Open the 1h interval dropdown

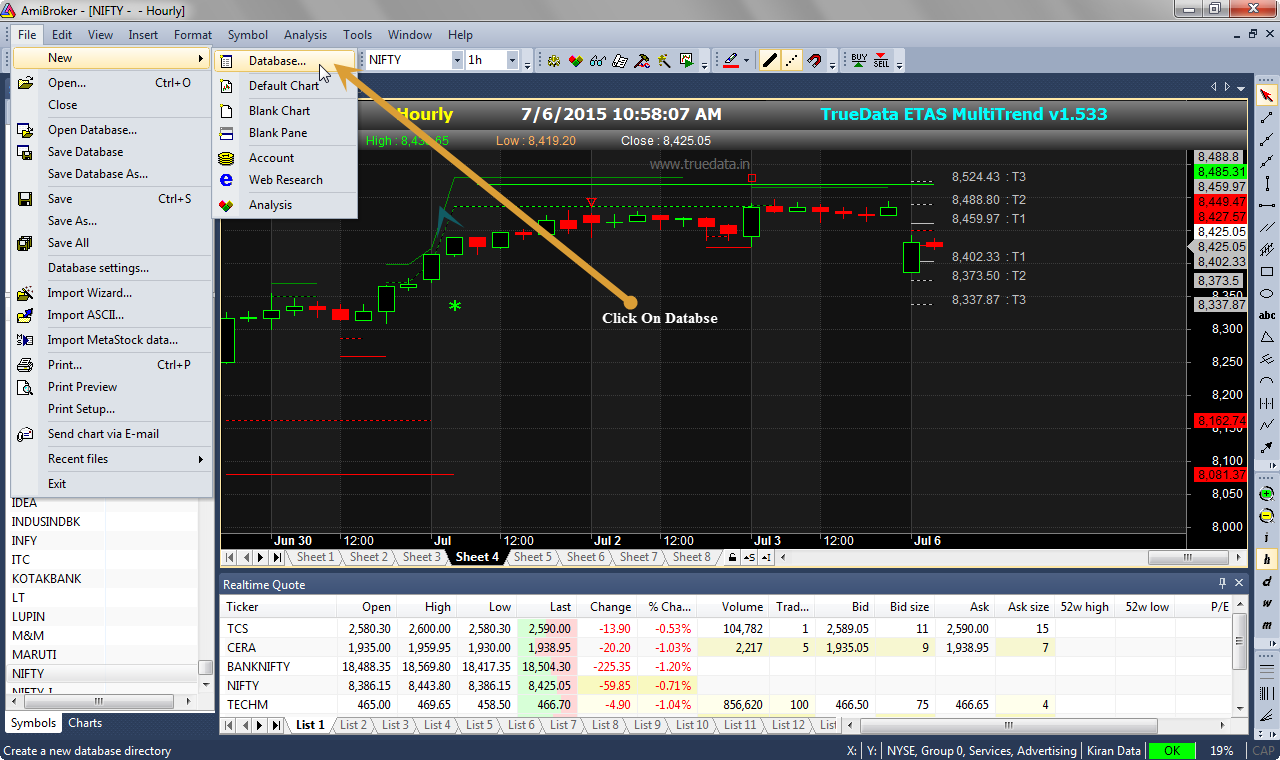[512, 60]
